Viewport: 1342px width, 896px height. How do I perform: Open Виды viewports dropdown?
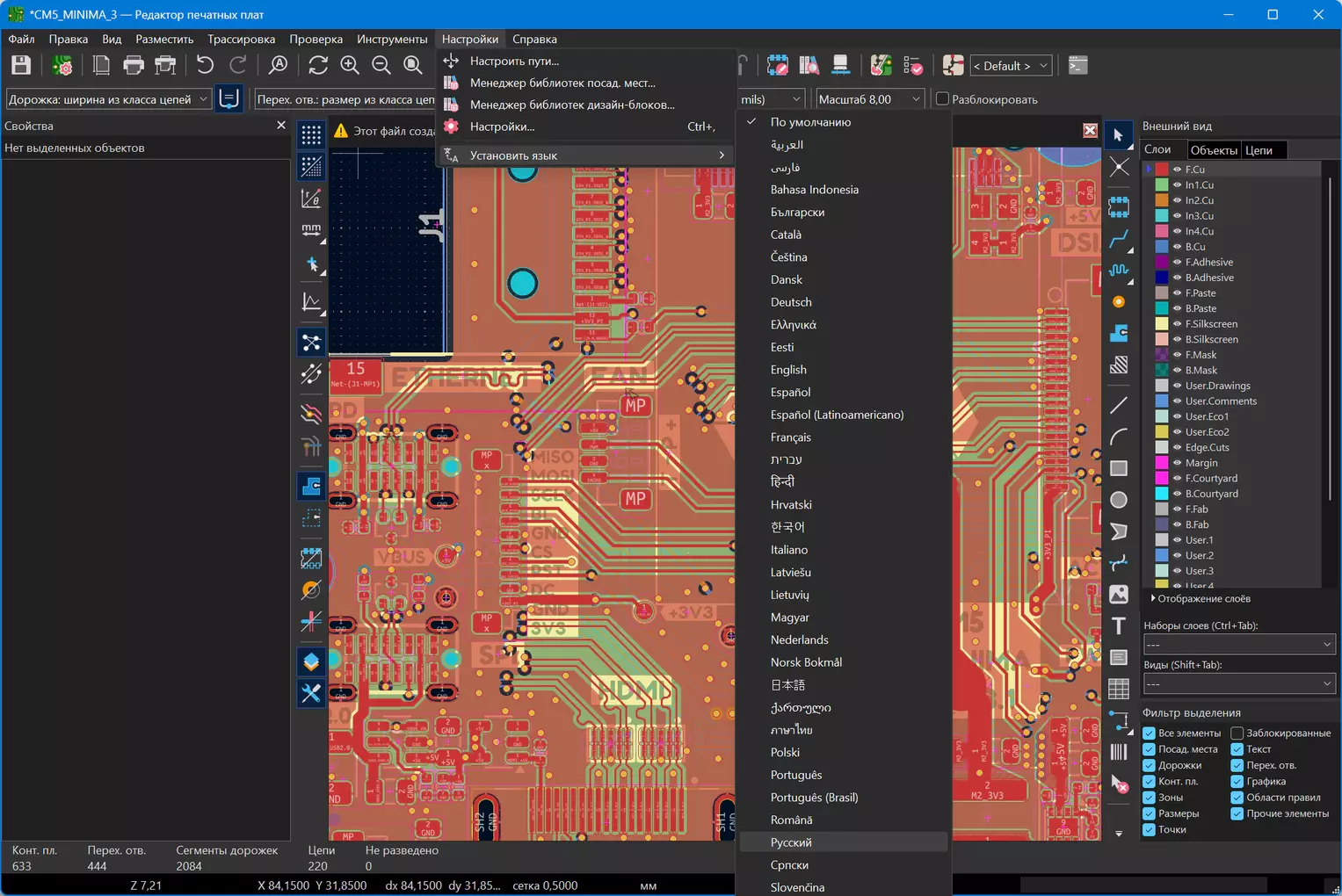pos(1238,683)
